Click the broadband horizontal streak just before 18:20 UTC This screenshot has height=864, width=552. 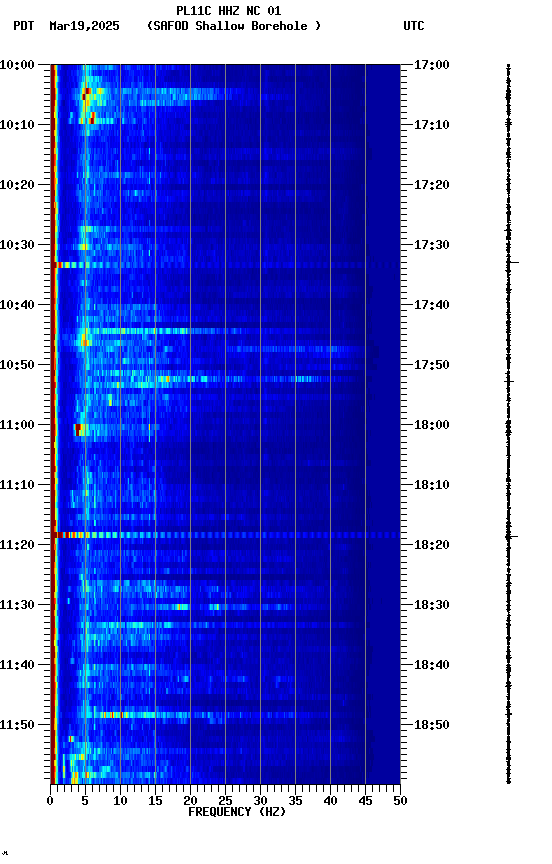point(225,535)
